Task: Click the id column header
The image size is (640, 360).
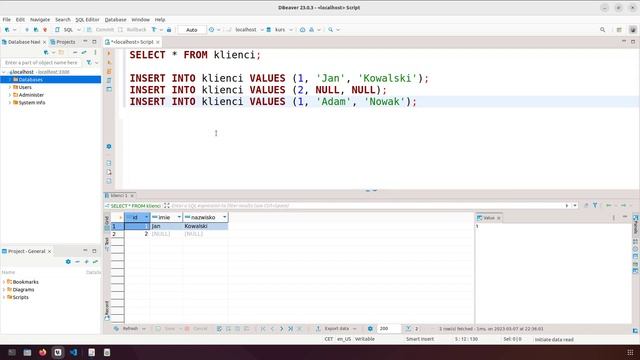Action: (x=137, y=218)
